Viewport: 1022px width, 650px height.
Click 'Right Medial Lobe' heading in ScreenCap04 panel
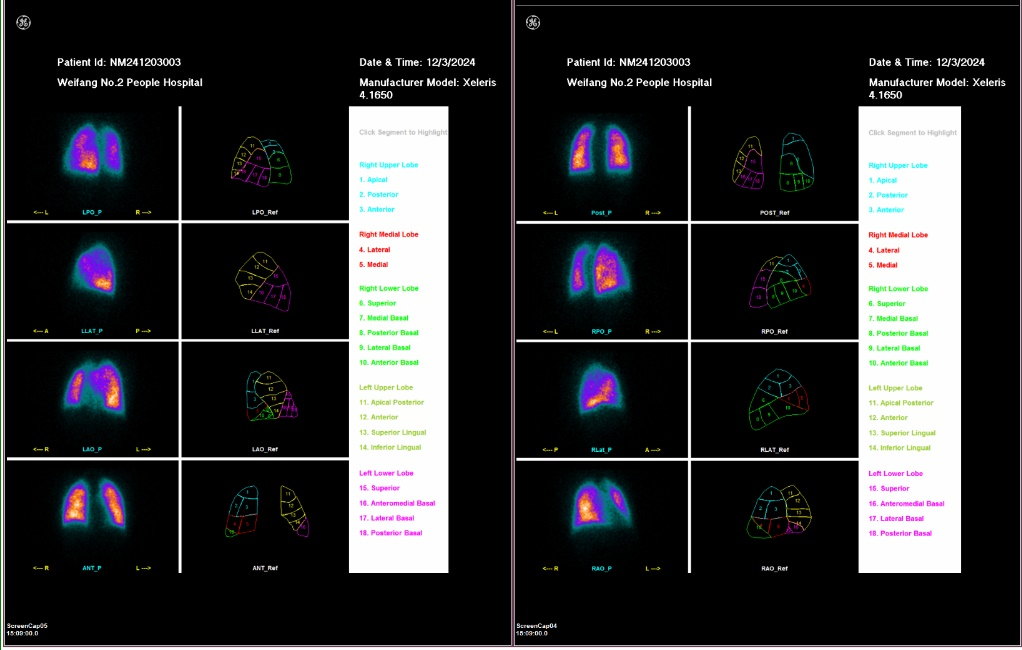click(x=898, y=235)
